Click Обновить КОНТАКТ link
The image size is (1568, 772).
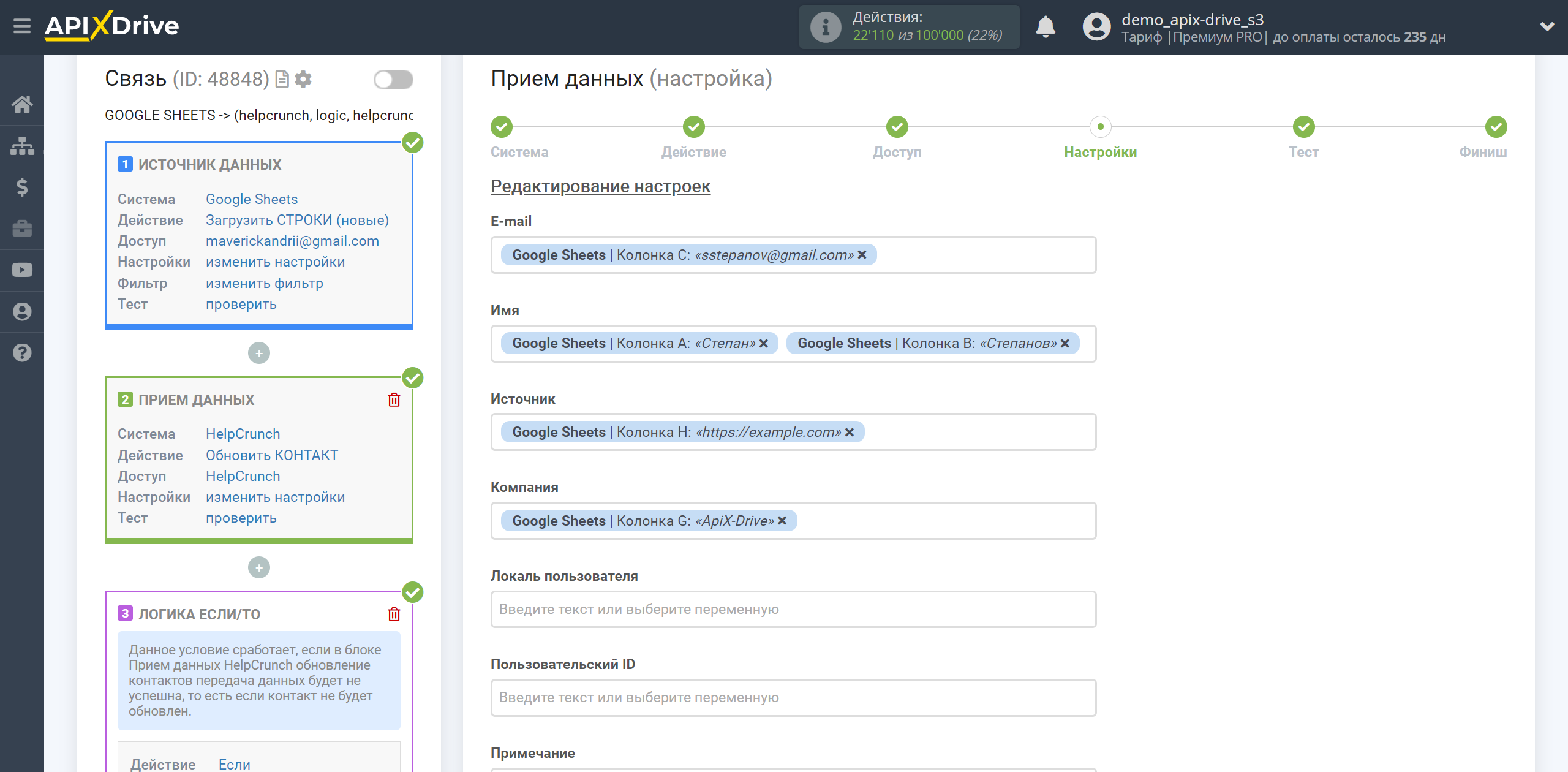click(x=272, y=455)
